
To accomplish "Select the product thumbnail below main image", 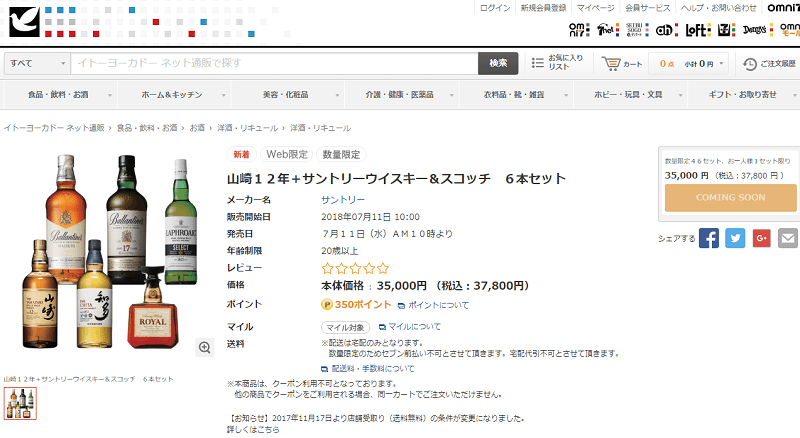I will pyautogui.click(x=20, y=404).
